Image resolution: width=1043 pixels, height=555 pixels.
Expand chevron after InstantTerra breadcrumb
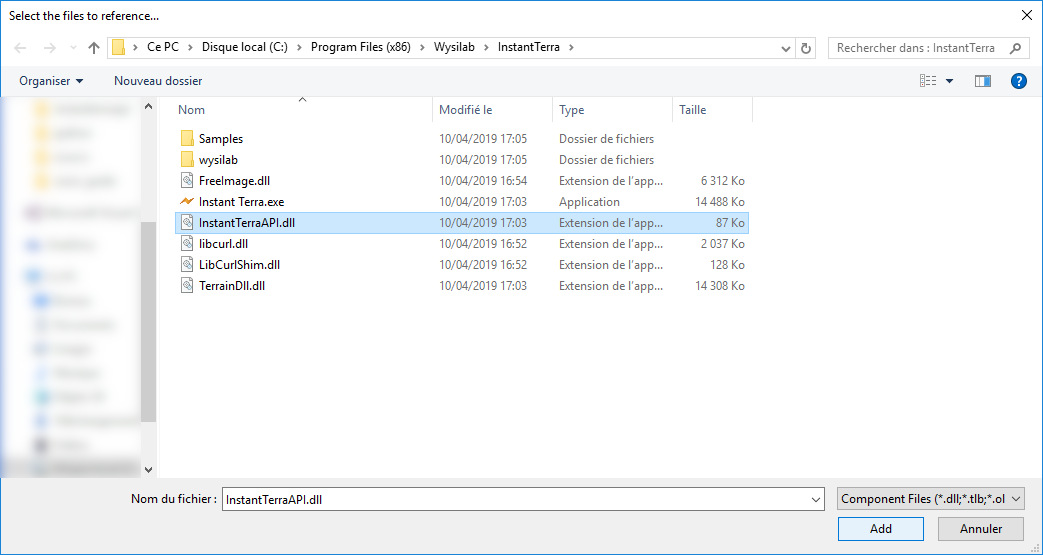pyautogui.click(x=571, y=47)
